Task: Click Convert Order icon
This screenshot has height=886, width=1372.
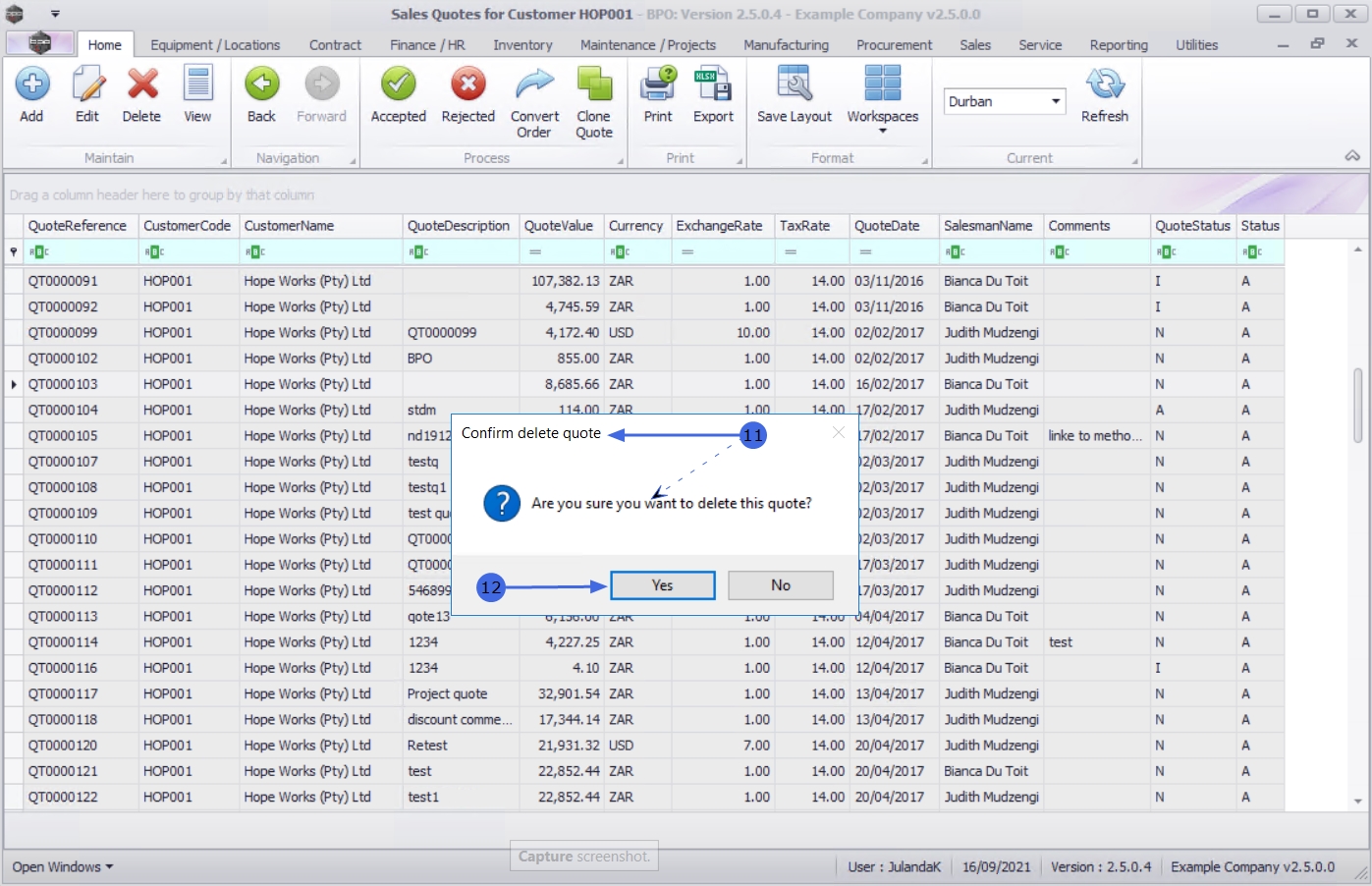Action: pyautogui.click(x=534, y=84)
